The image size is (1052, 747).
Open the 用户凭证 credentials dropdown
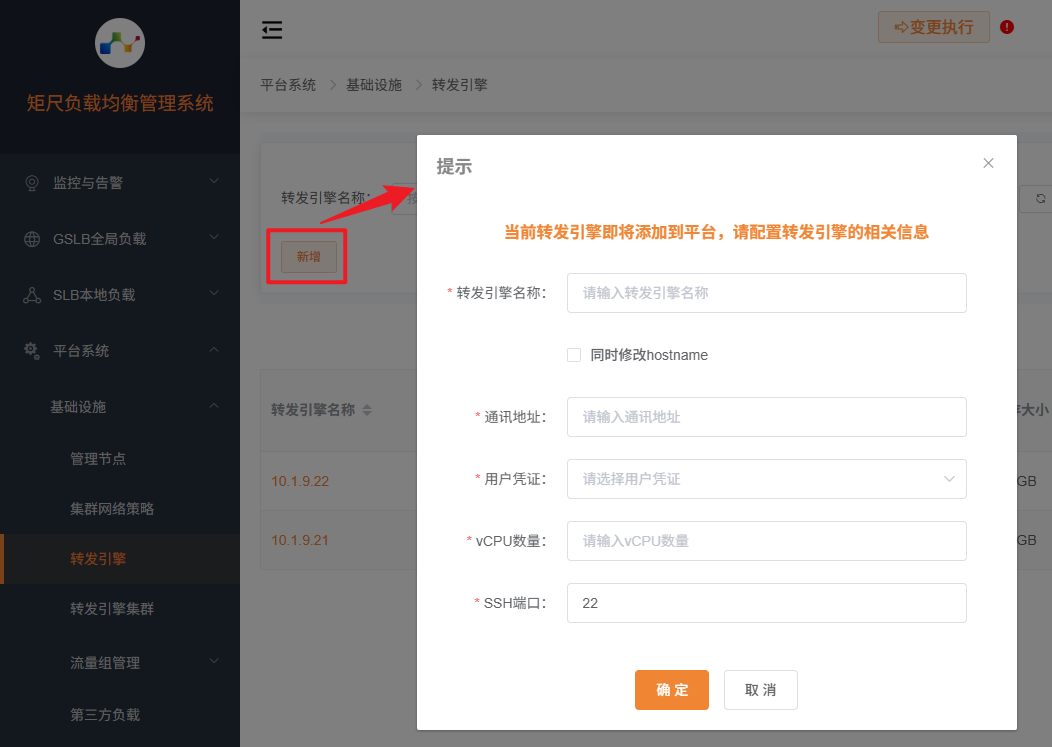tap(766, 479)
